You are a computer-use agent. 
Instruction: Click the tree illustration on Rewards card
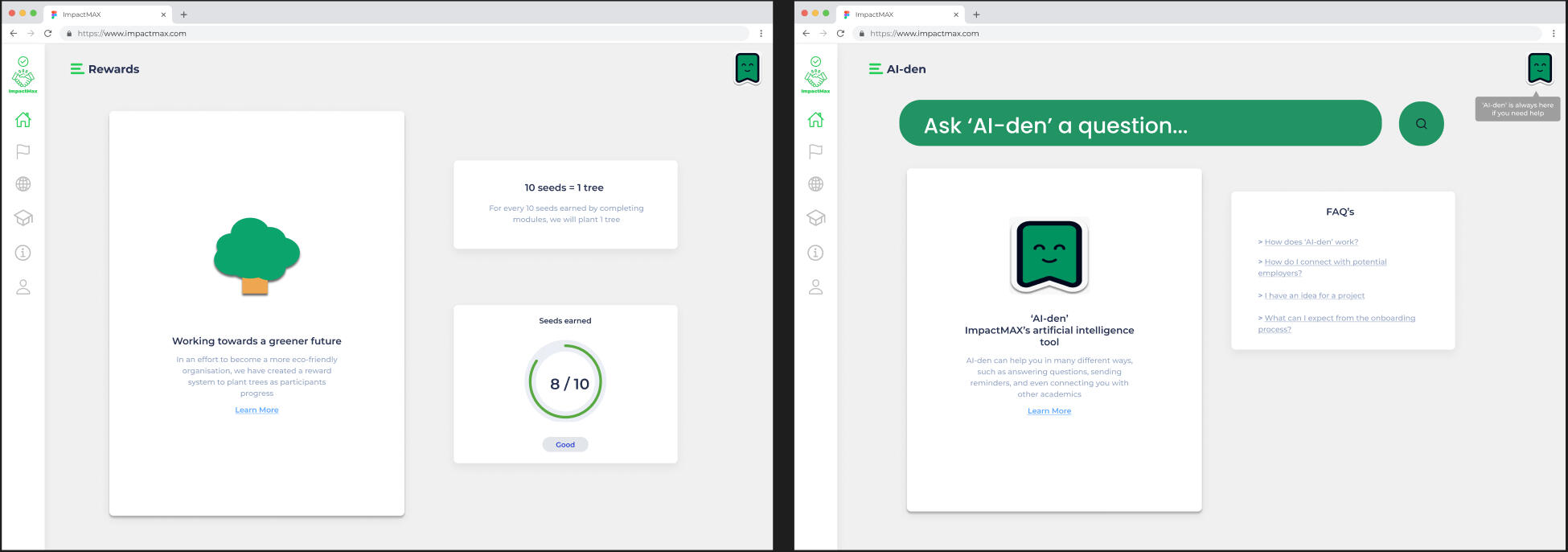257,256
